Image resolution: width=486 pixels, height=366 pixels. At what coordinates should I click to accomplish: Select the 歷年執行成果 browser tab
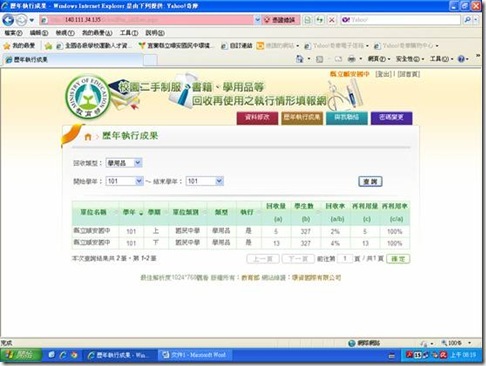click(73, 60)
